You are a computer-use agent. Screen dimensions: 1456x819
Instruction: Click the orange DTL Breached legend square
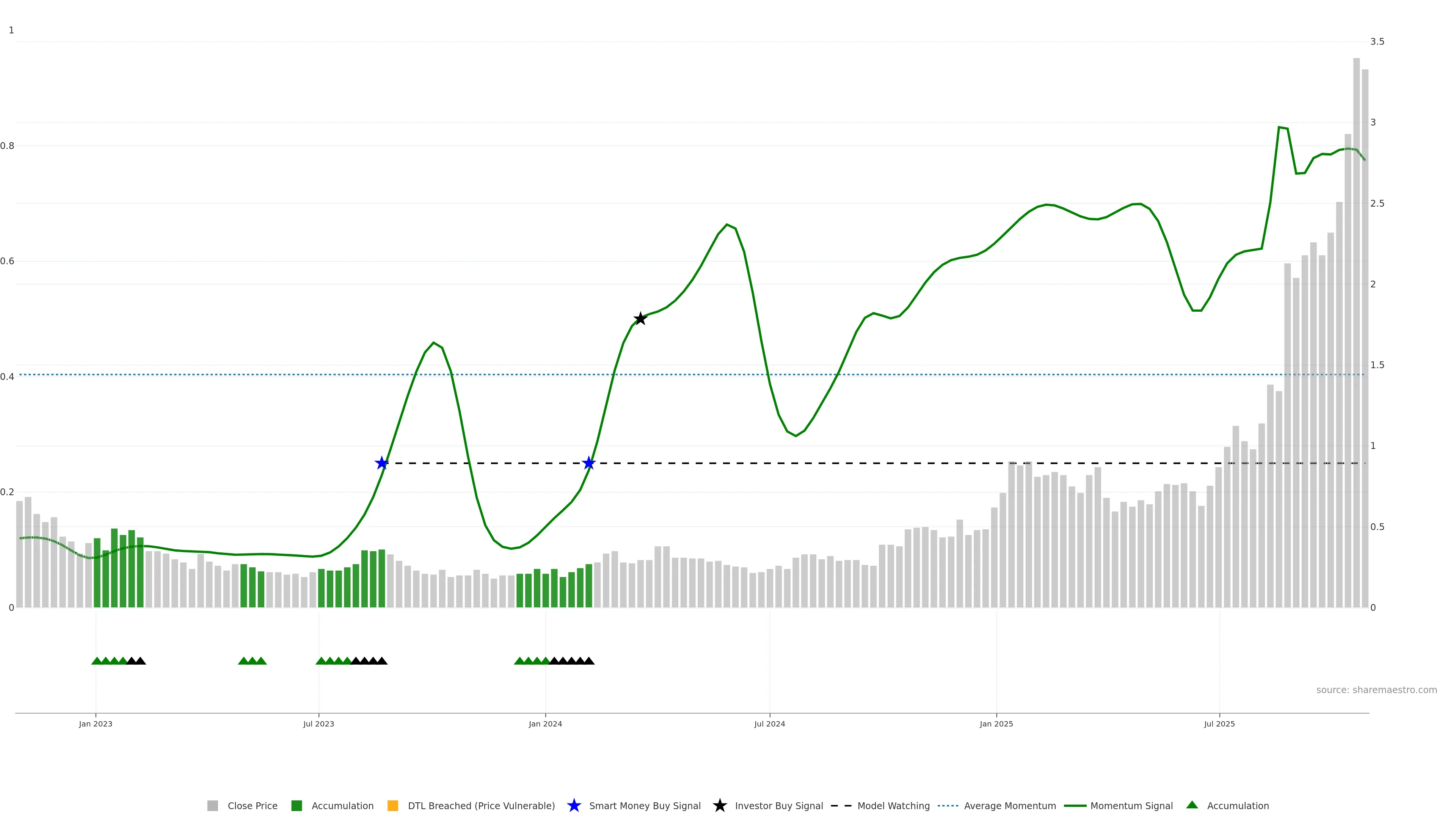[393, 806]
